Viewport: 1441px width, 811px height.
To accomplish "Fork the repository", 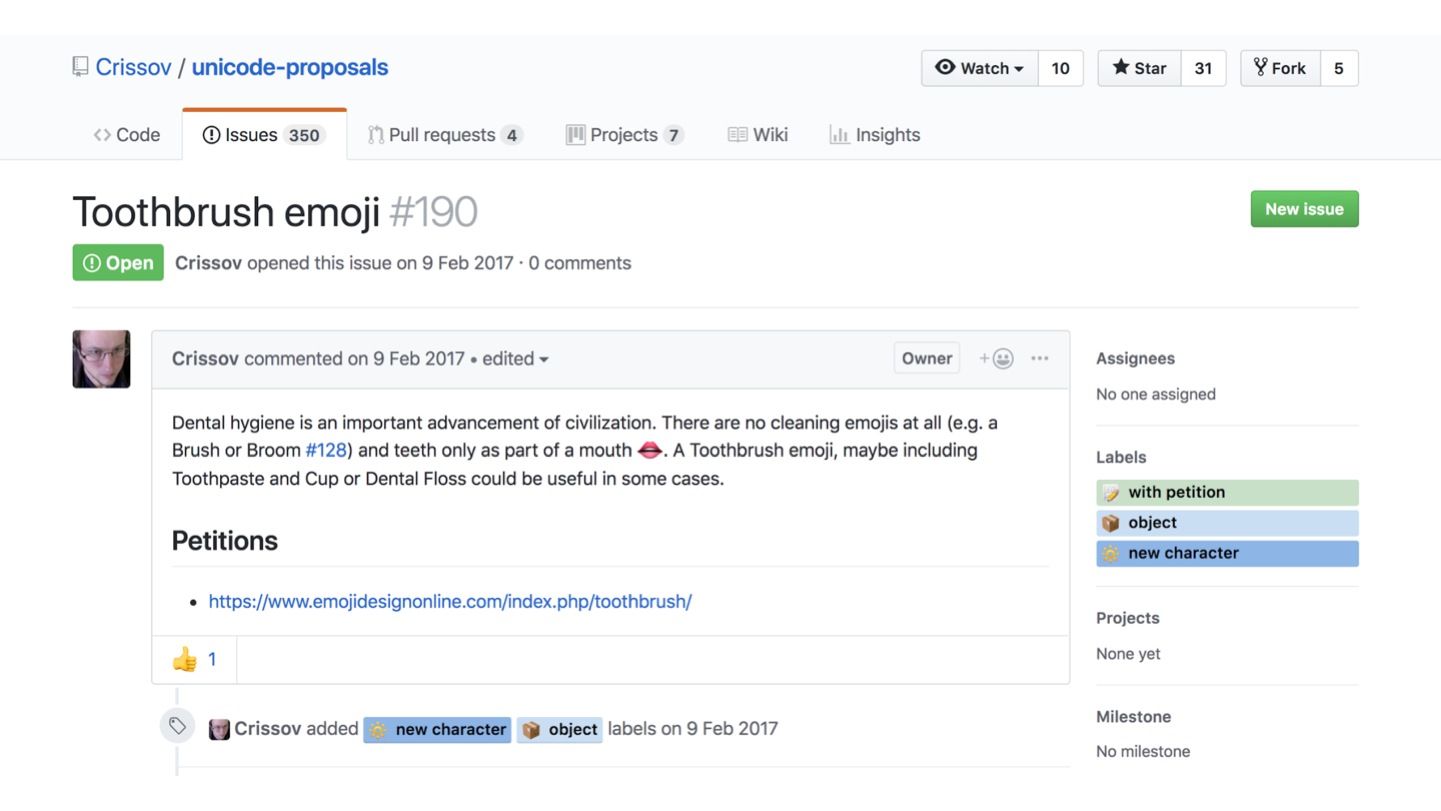I will 1281,68.
